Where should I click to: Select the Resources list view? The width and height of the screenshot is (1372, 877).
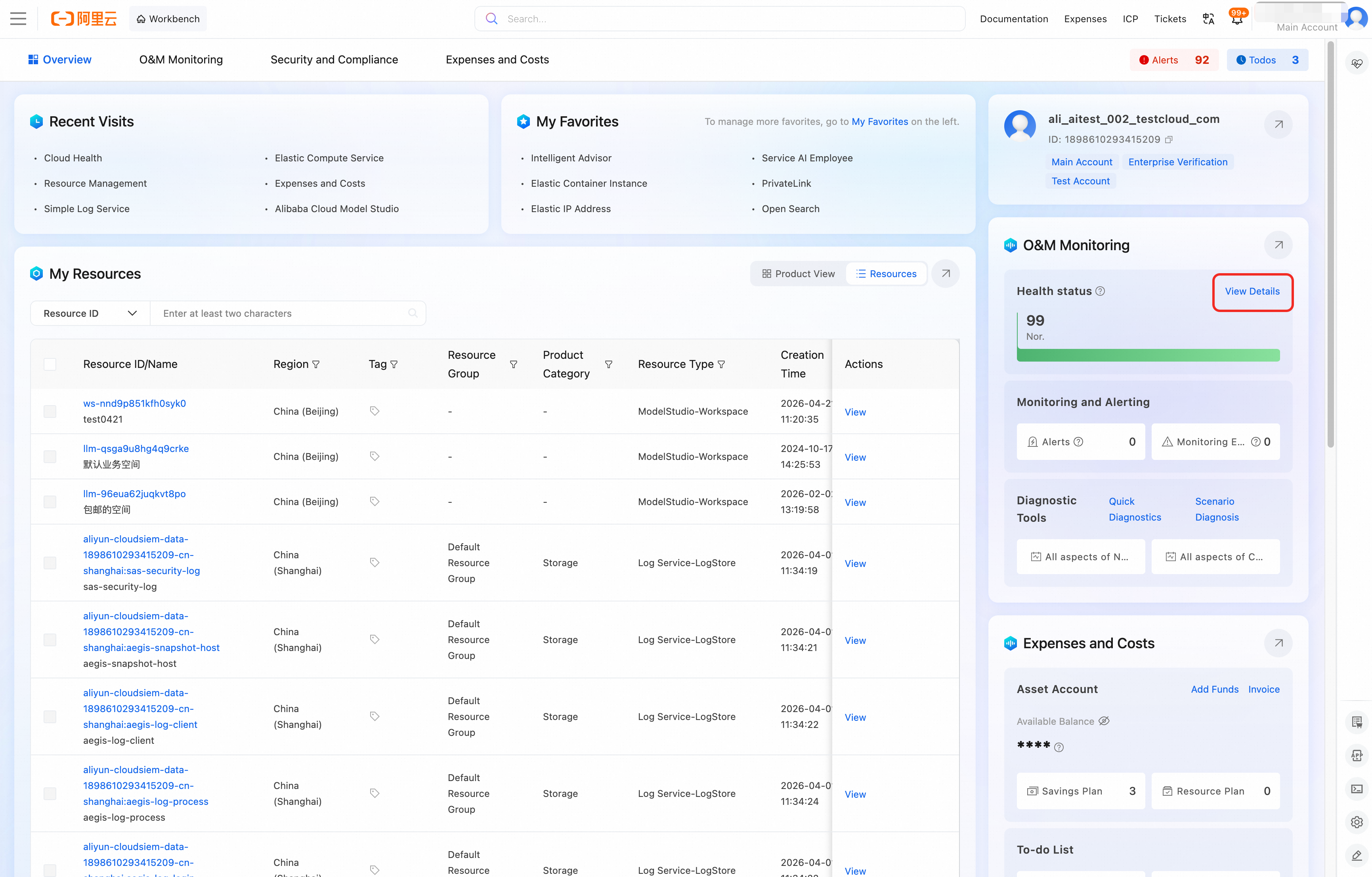[887, 274]
